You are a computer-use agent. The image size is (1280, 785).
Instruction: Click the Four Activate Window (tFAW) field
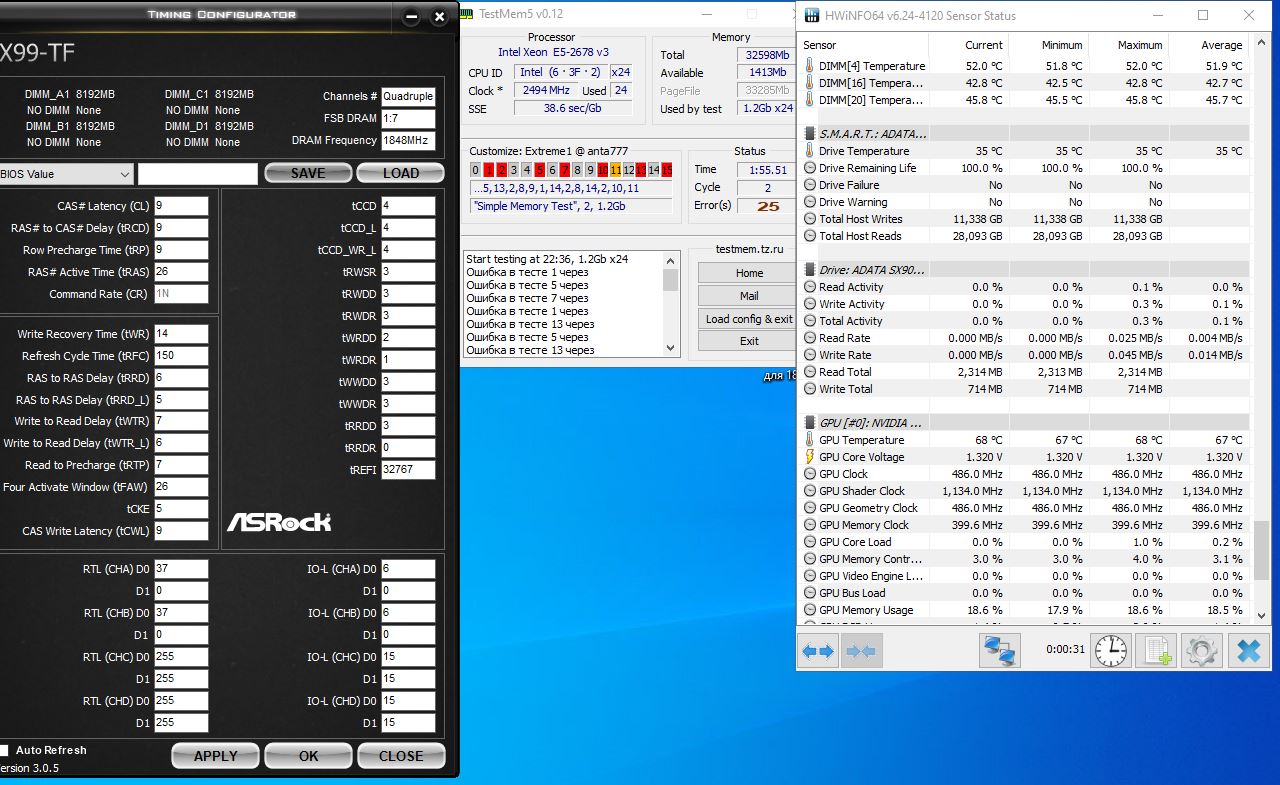click(x=181, y=487)
